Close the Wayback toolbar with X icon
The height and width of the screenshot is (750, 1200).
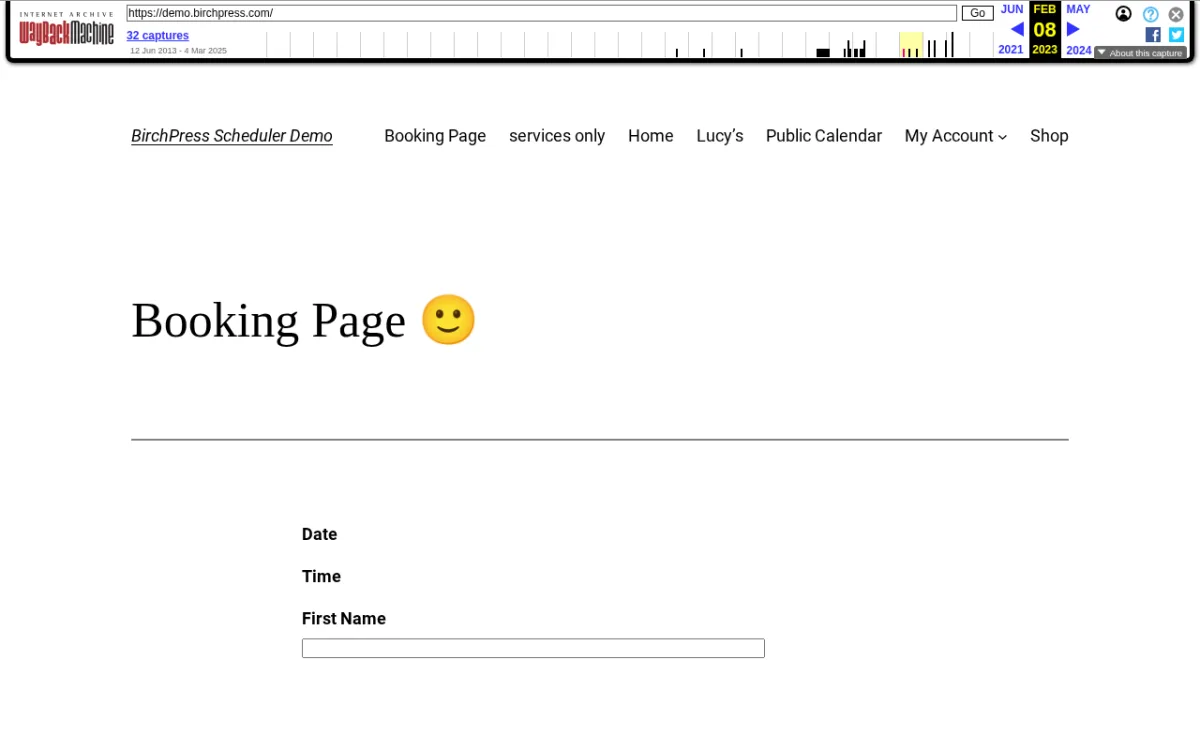1176,14
